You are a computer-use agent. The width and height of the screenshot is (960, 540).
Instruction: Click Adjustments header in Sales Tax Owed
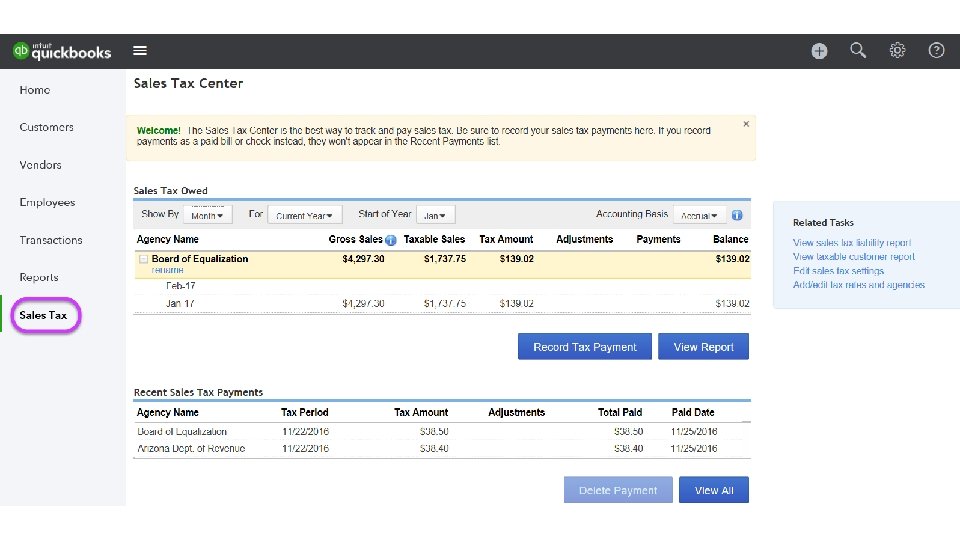pyautogui.click(x=584, y=239)
